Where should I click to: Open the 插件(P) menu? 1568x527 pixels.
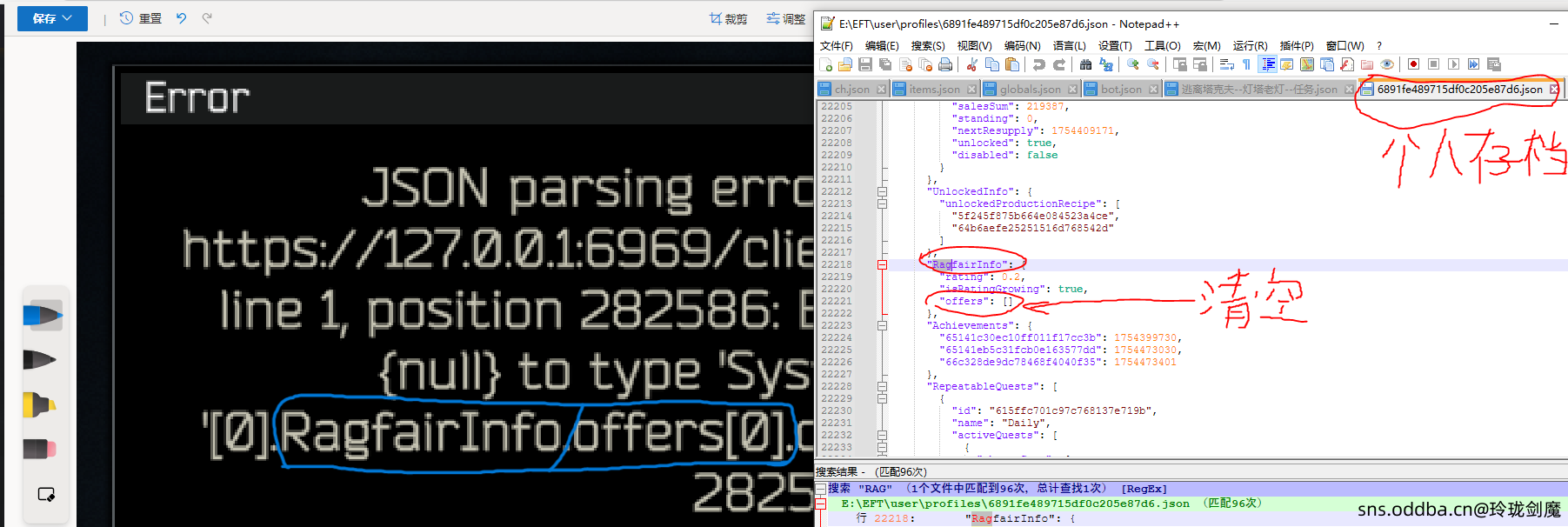[1297, 45]
